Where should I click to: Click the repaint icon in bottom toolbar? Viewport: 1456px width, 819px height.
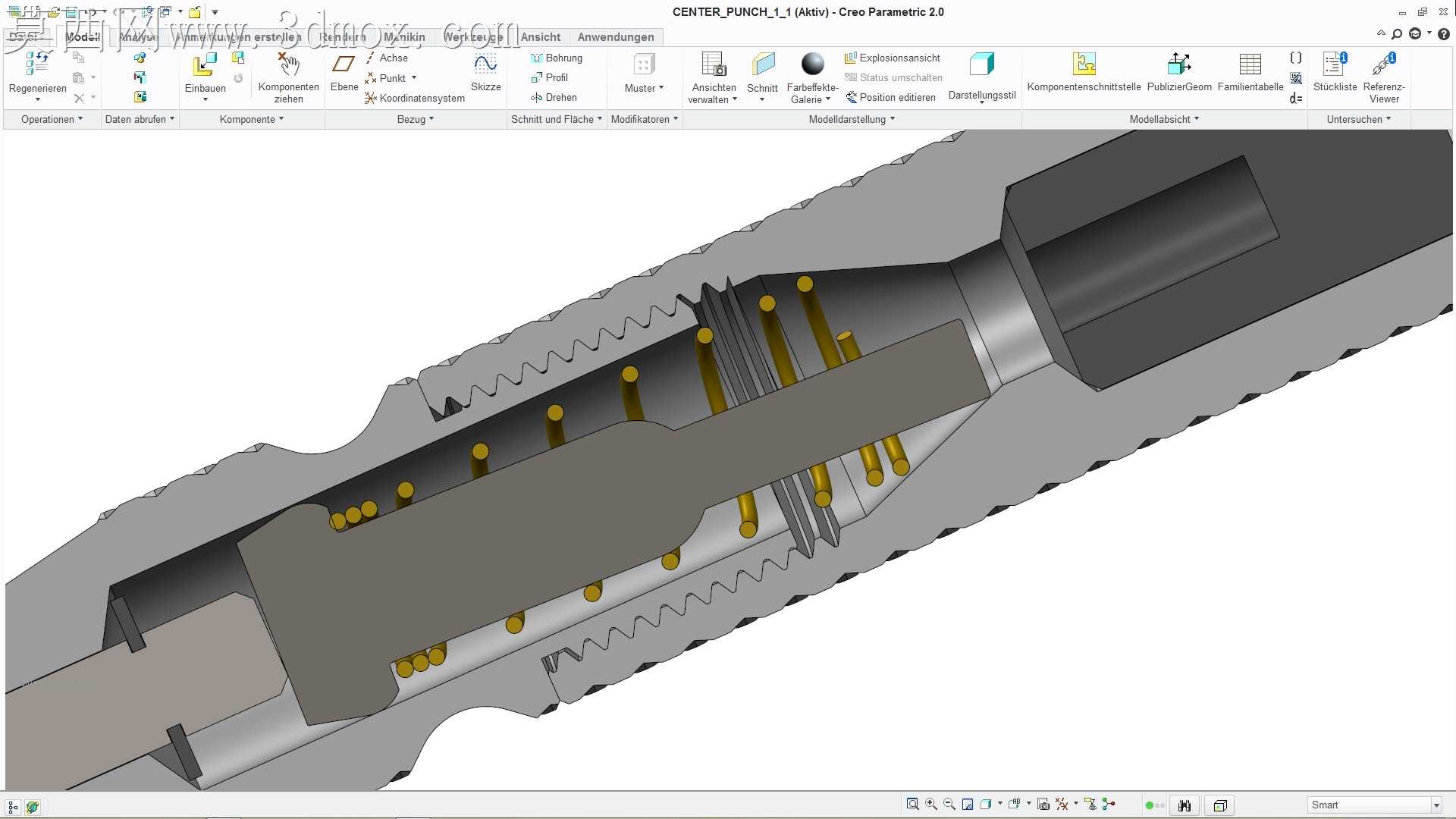pyautogui.click(x=968, y=804)
